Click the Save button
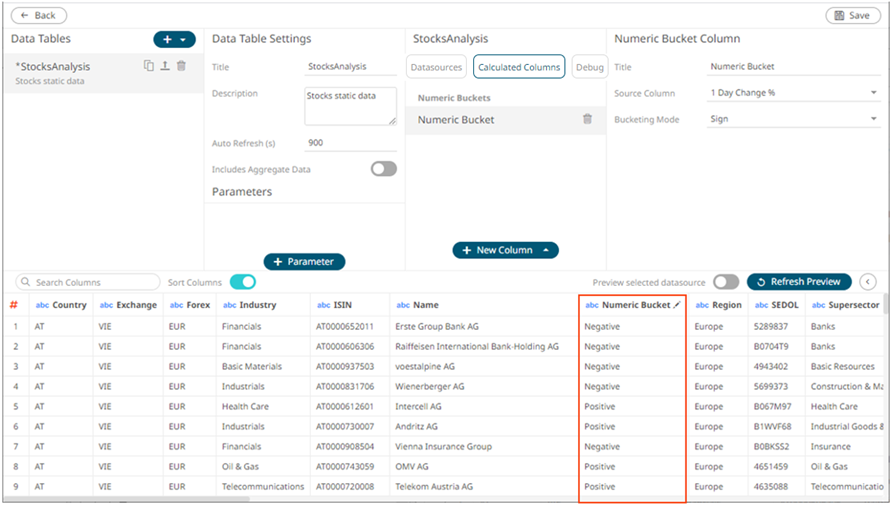 click(852, 16)
